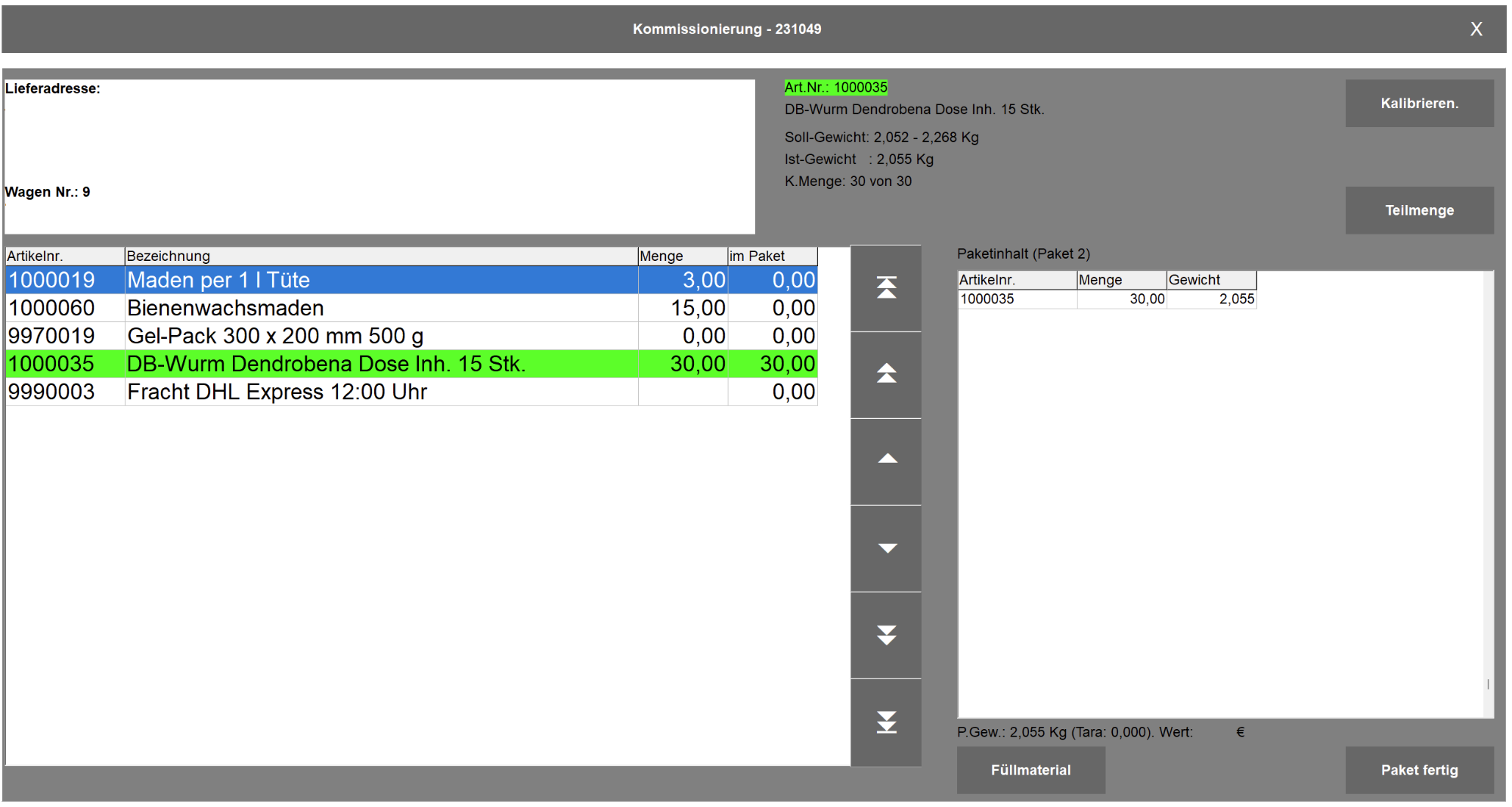
Task: Click the im Paket column header
Action: click(x=772, y=256)
